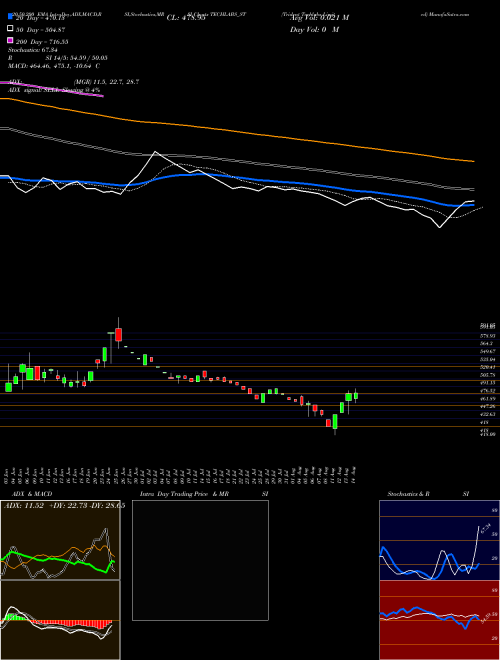The width and height of the screenshot is (500, 660).
Task: Open the ADX indicator chart panel
Action: (60, 540)
